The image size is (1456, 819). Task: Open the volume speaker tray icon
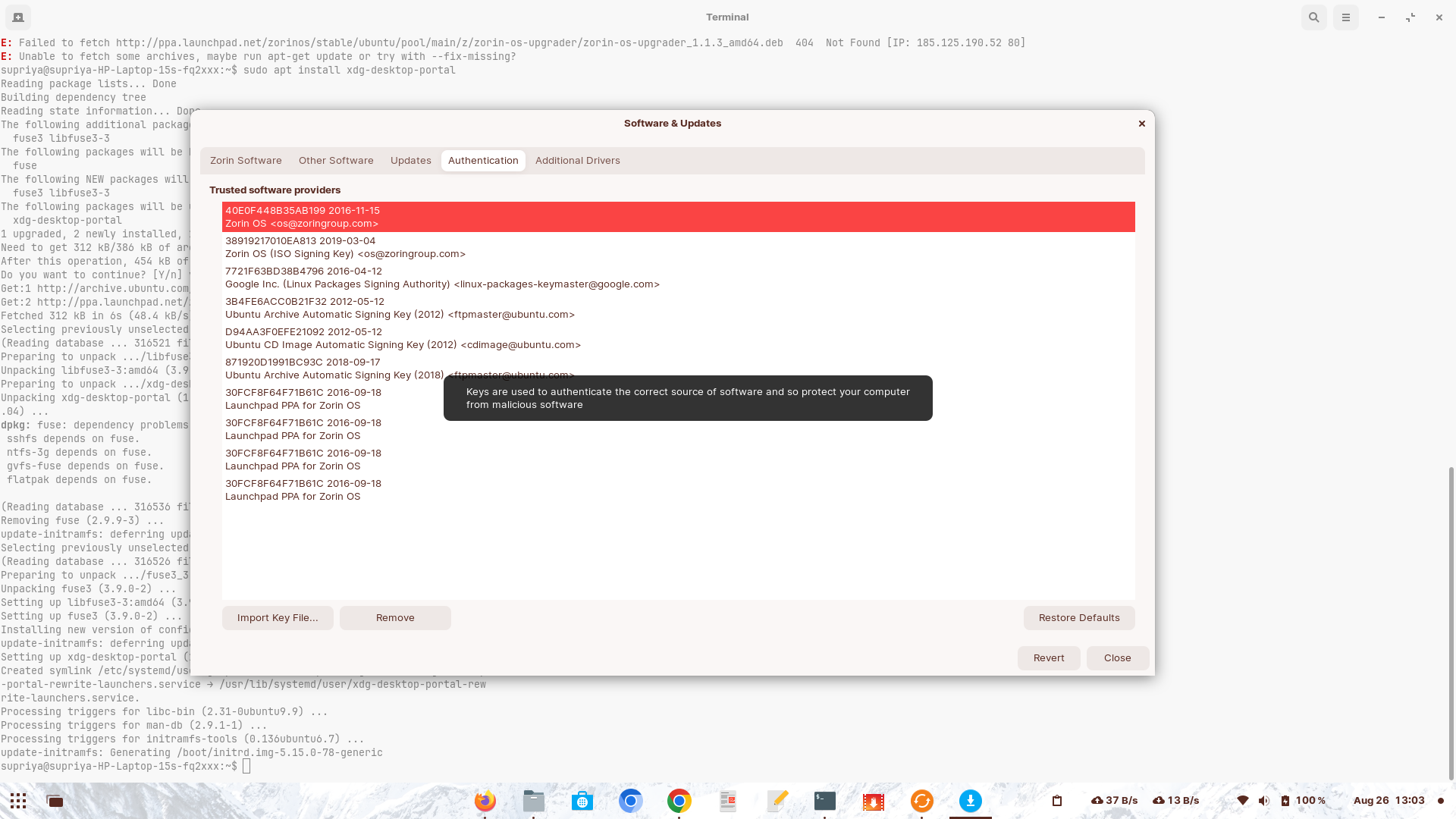pos(1263,801)
